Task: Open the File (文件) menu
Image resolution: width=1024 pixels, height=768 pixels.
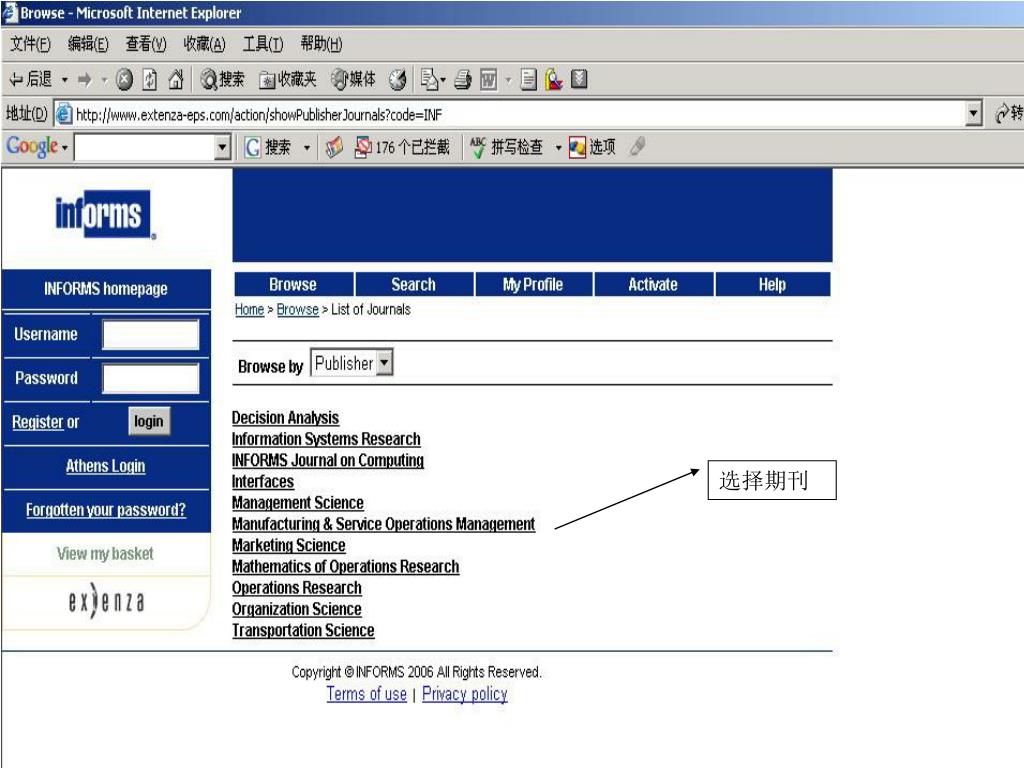Action: pos(30,44)
